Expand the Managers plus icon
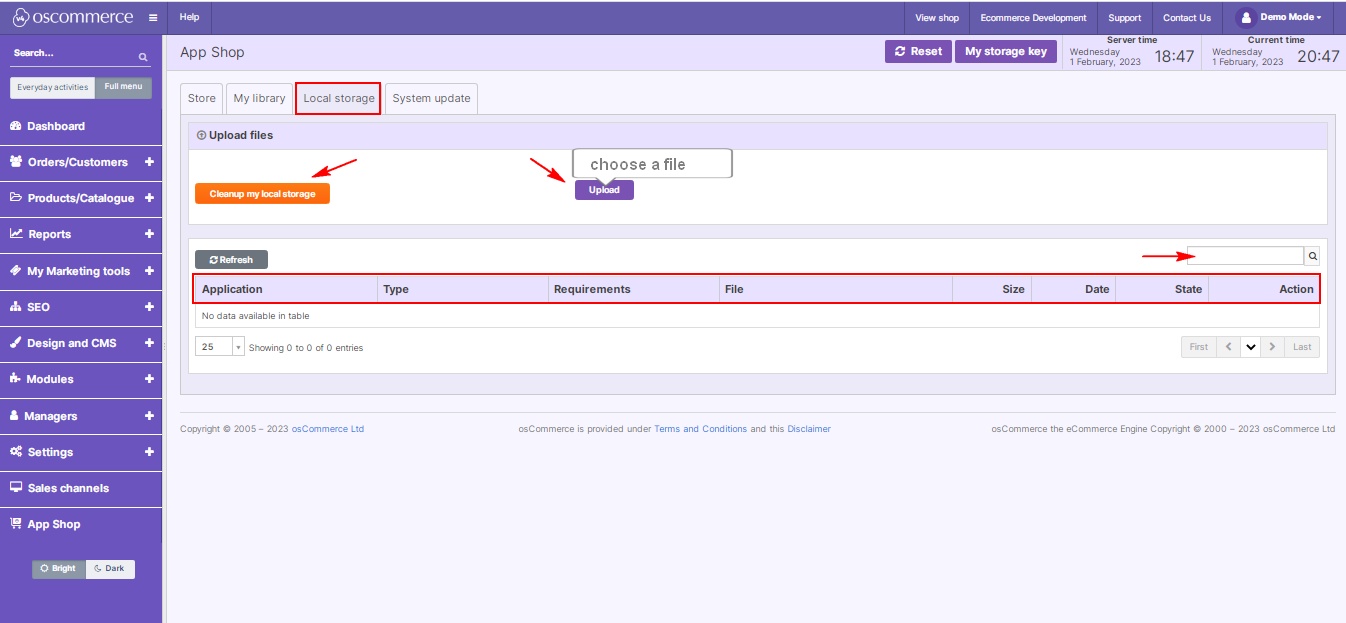The image size is (1346, 623). click(149, 416)
